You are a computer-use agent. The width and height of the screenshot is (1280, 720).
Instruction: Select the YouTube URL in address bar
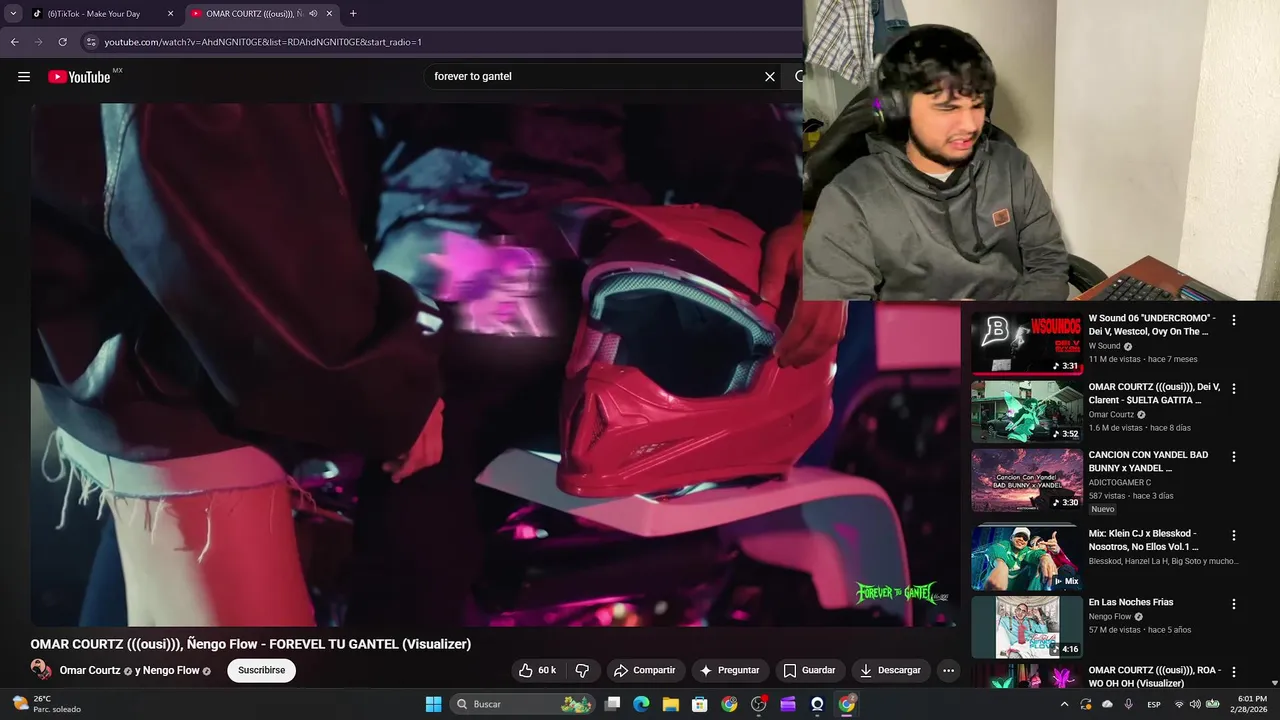(263, 42)
